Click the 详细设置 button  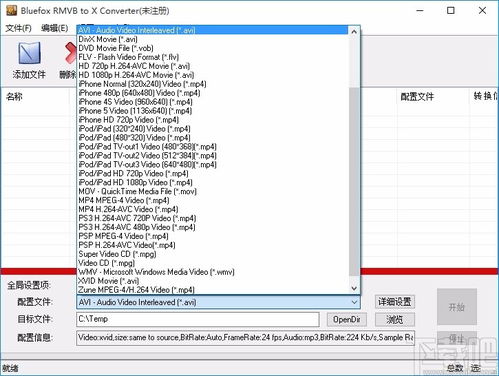tap(395, 302)
